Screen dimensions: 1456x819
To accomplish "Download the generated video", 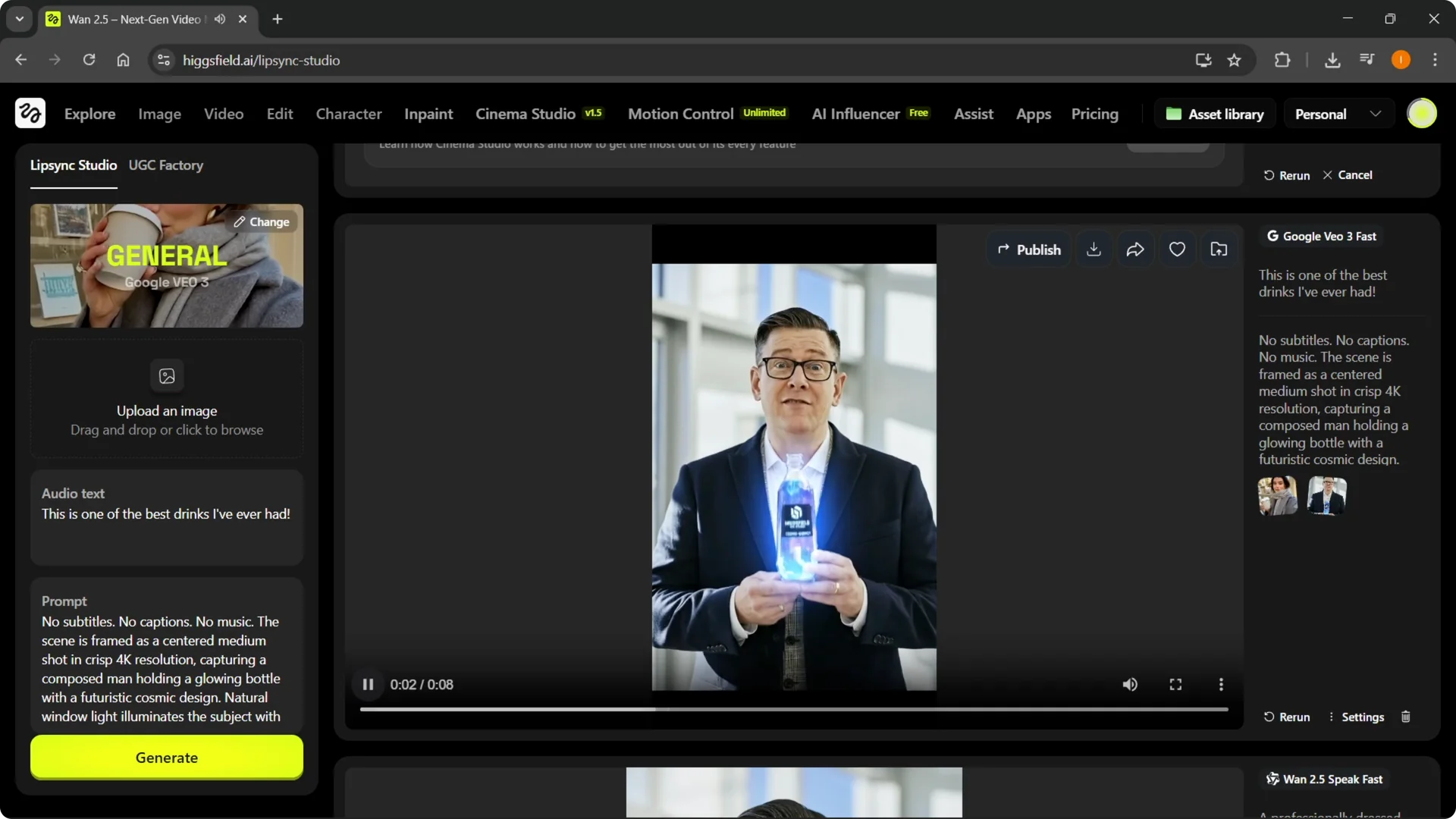I will coord(1094,249).
